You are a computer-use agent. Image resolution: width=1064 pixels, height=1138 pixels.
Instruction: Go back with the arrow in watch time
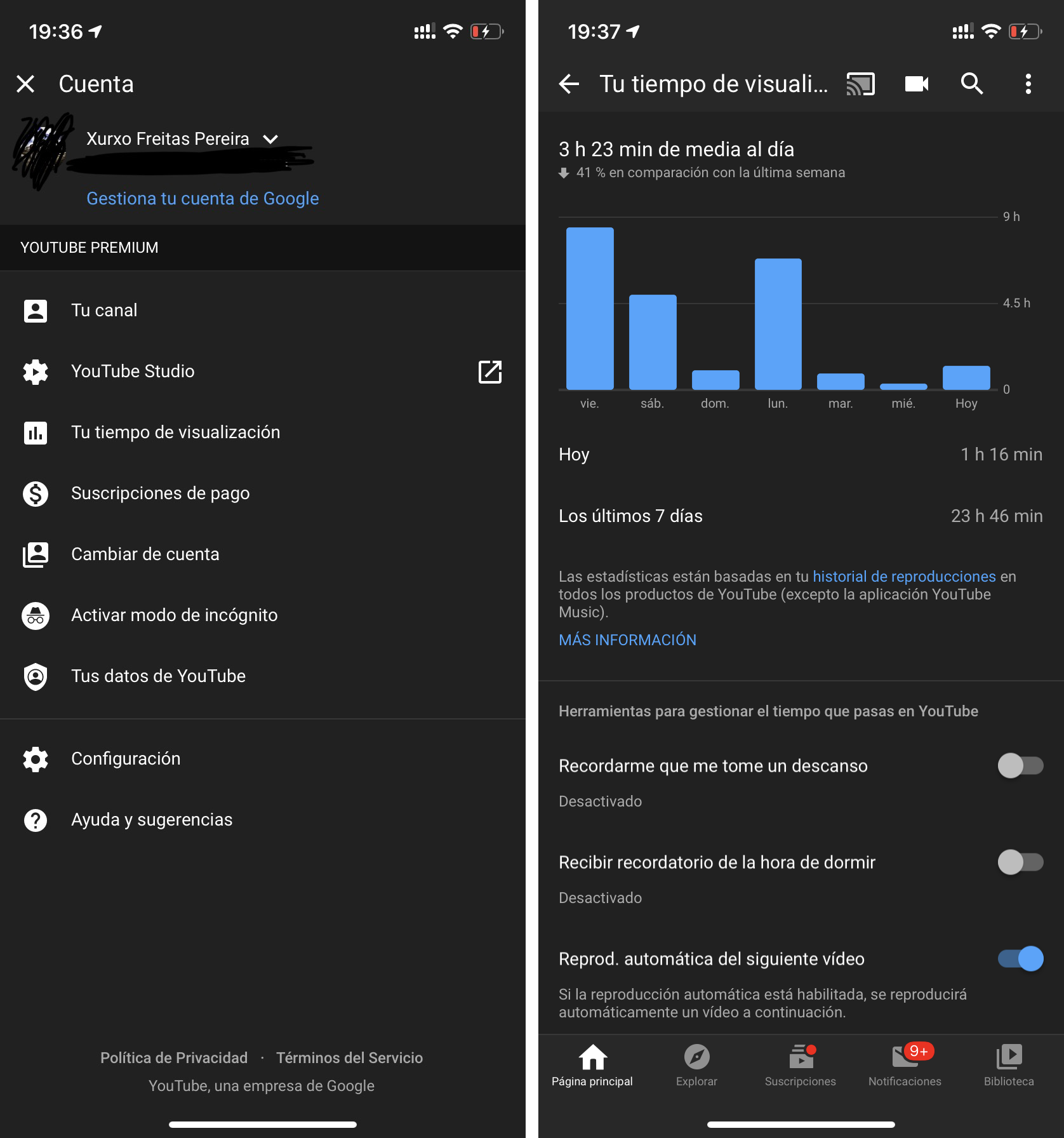tap(569, 84)
